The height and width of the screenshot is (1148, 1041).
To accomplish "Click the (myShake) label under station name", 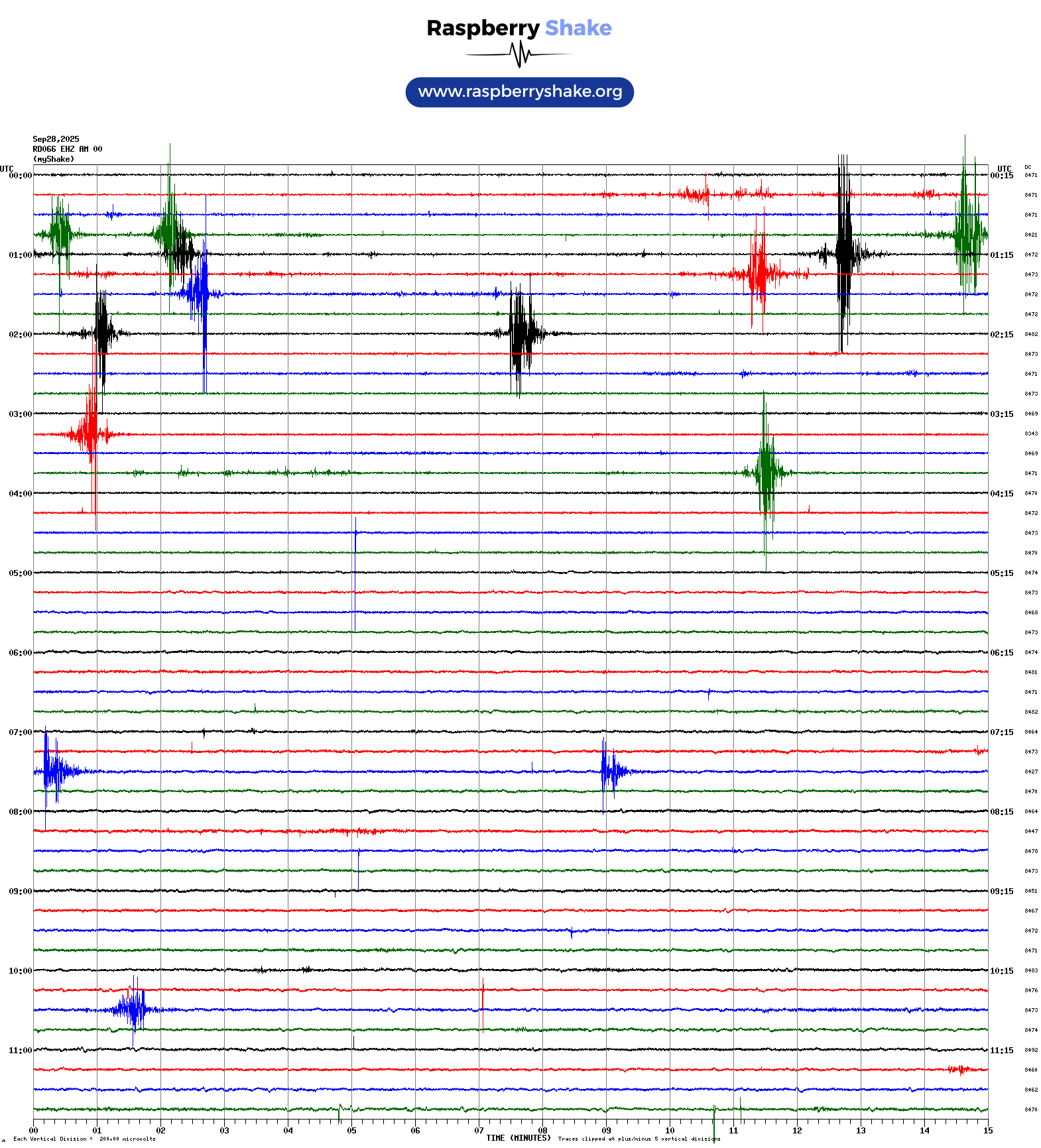I will coord(54,159).
